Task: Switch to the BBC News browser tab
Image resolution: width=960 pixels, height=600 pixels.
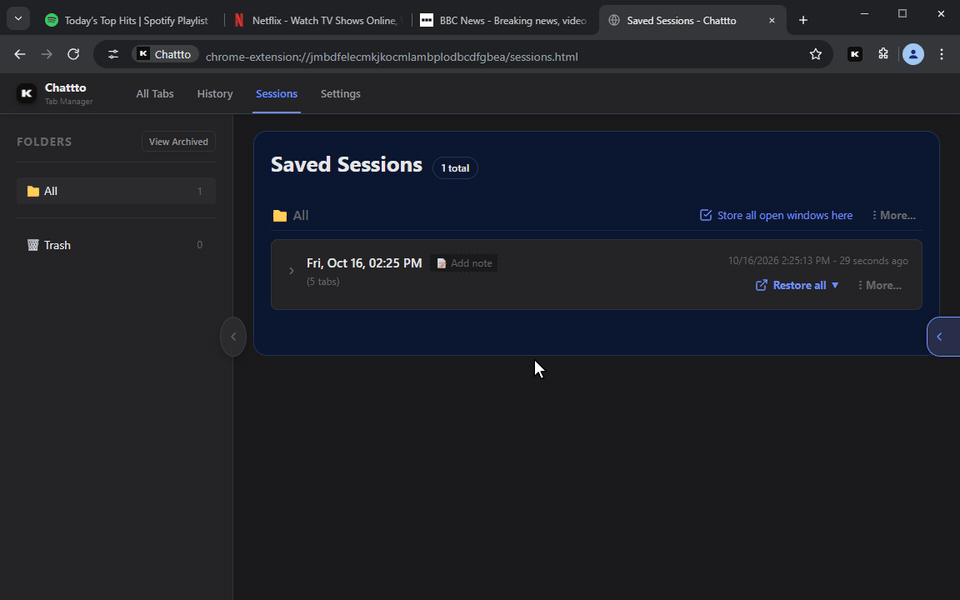Action: click(x=504, y=20)
